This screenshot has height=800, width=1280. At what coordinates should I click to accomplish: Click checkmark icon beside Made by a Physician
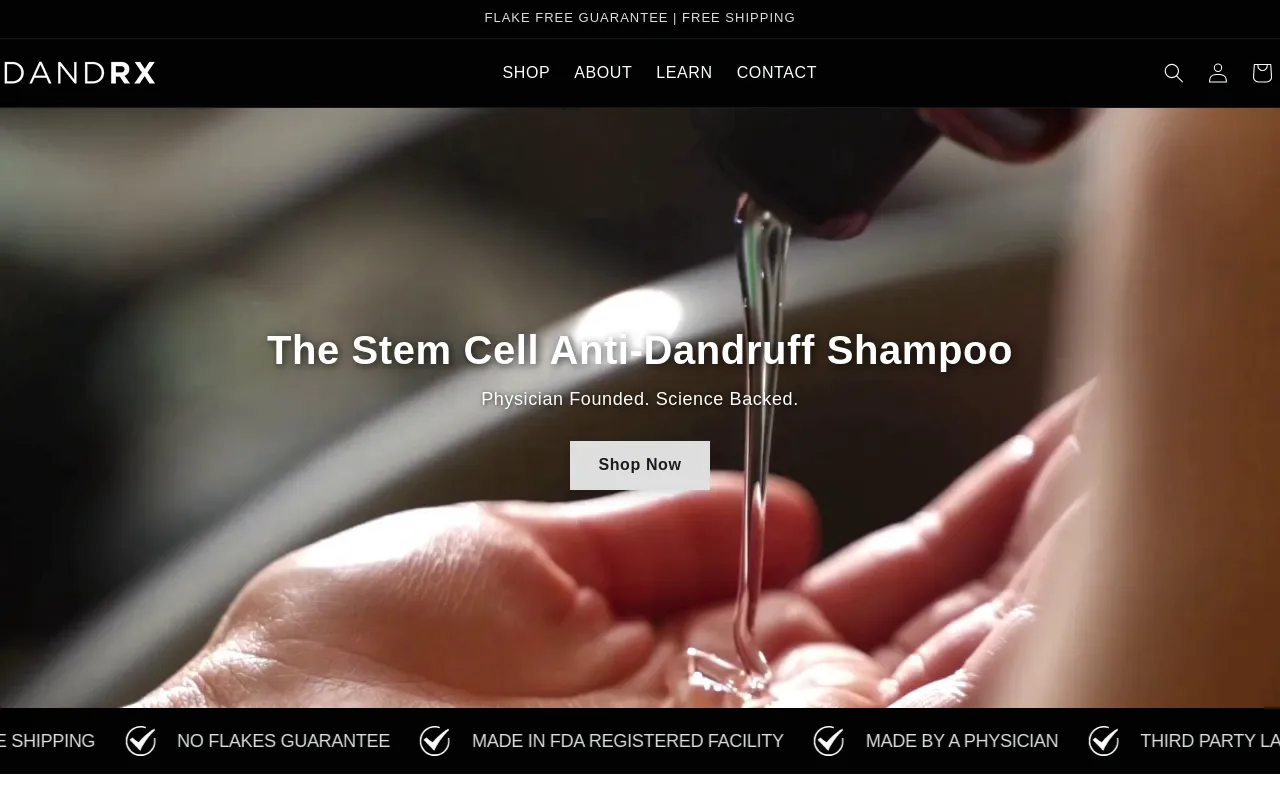tap(829, 741)
